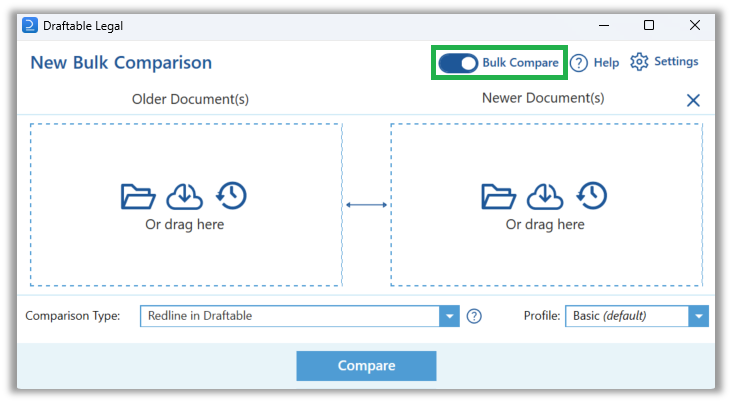Open recent history for Newer Documents

point(592,196)
